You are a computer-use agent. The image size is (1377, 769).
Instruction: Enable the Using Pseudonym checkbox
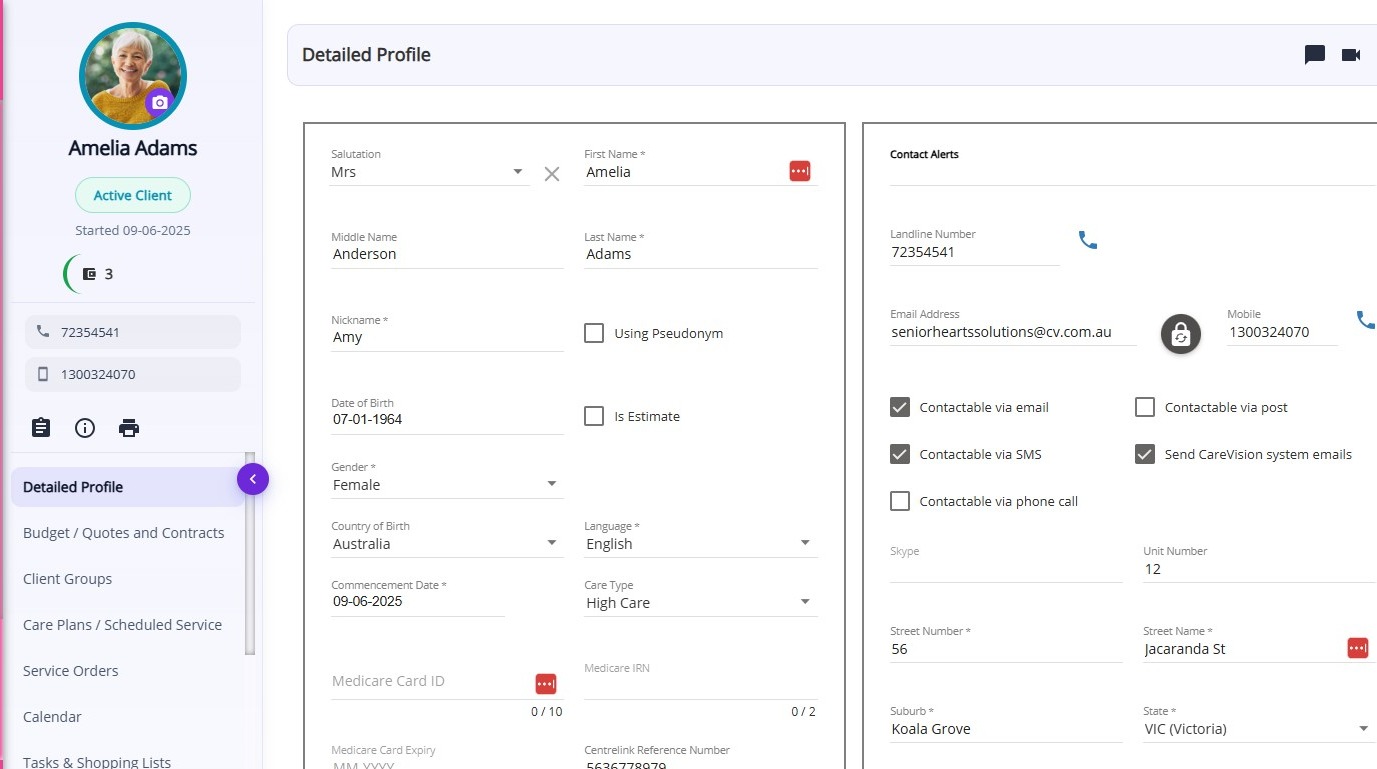point(594,333)
